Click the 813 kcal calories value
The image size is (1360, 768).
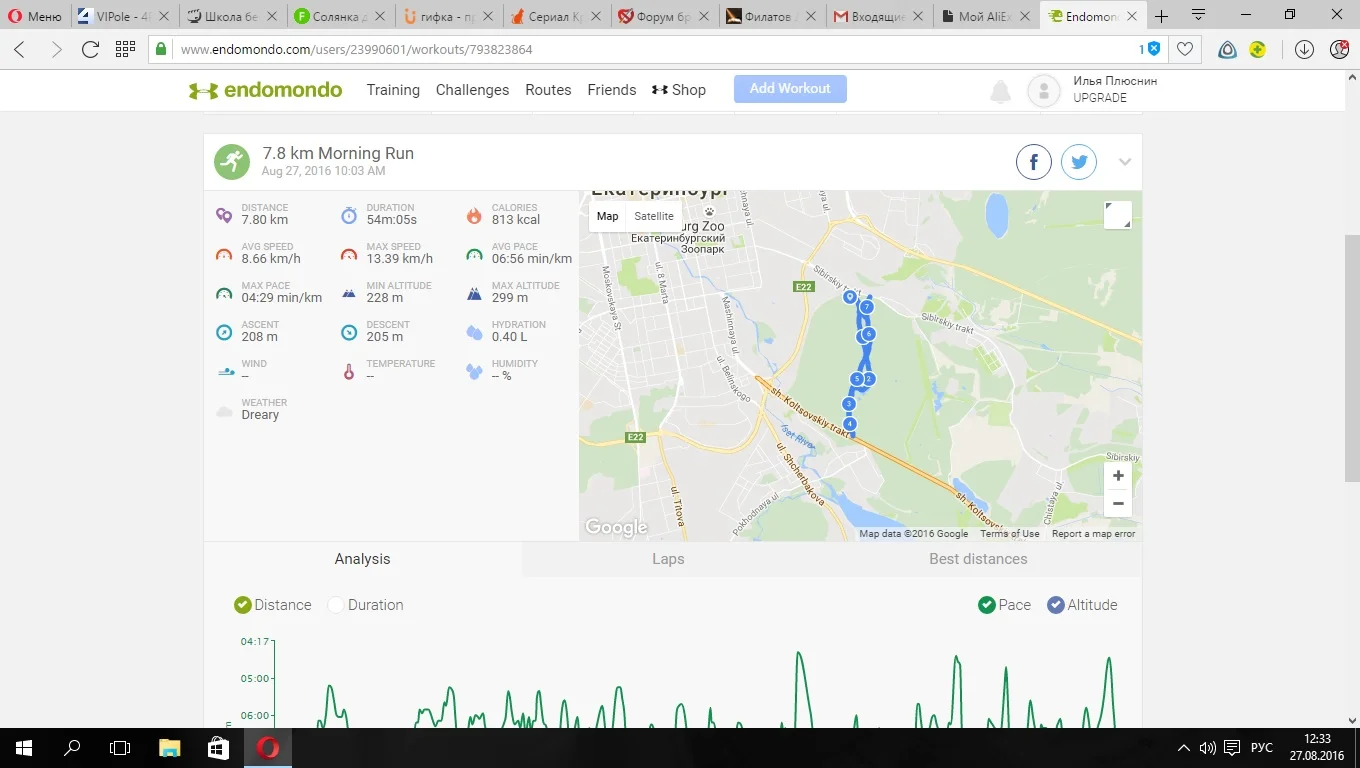[x=516, y=220]
